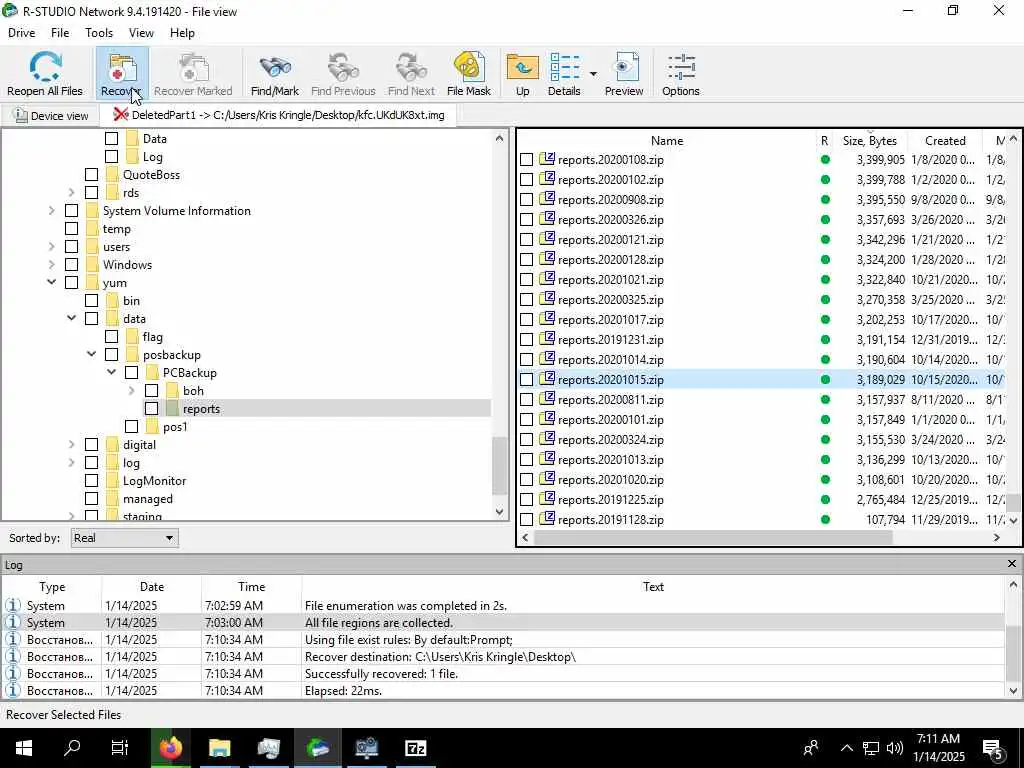Click the Details view icon
Image resolution: width=1024 pixels, height=768 pixels.
tap(564, 67)
